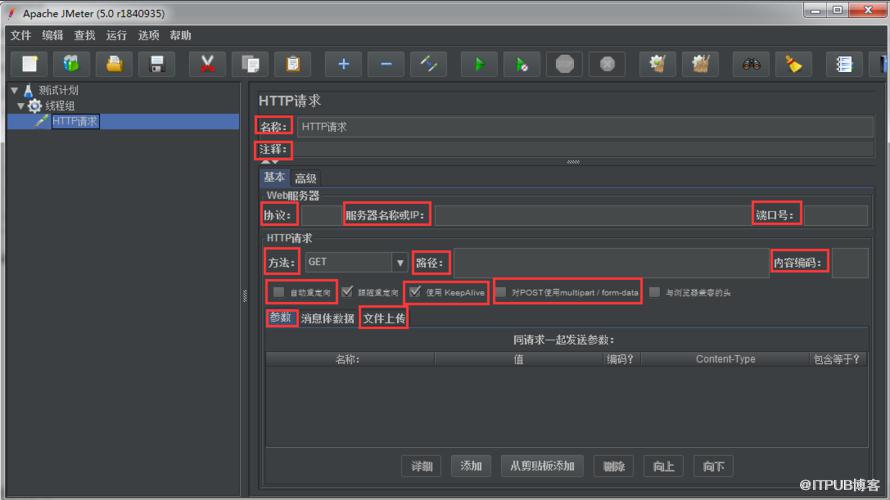Select the 参数 tab
The image size is (890, 500).
click(x=281, y=318)
